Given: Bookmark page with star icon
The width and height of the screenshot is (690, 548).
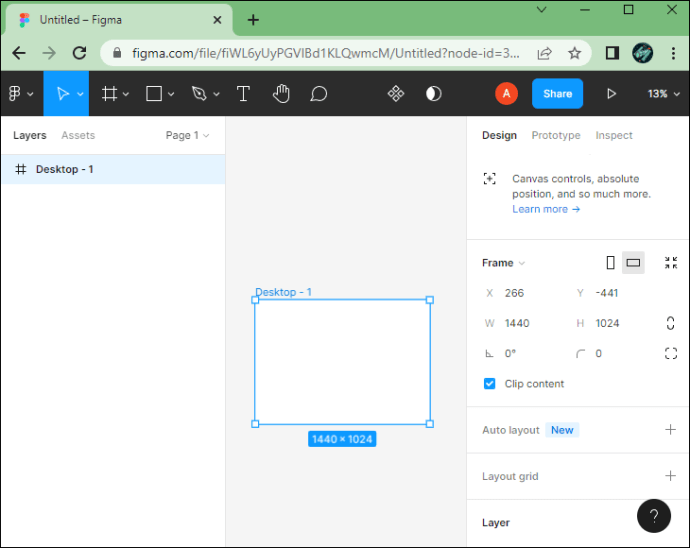Looking at the screenshot, I should pos(574,53).
